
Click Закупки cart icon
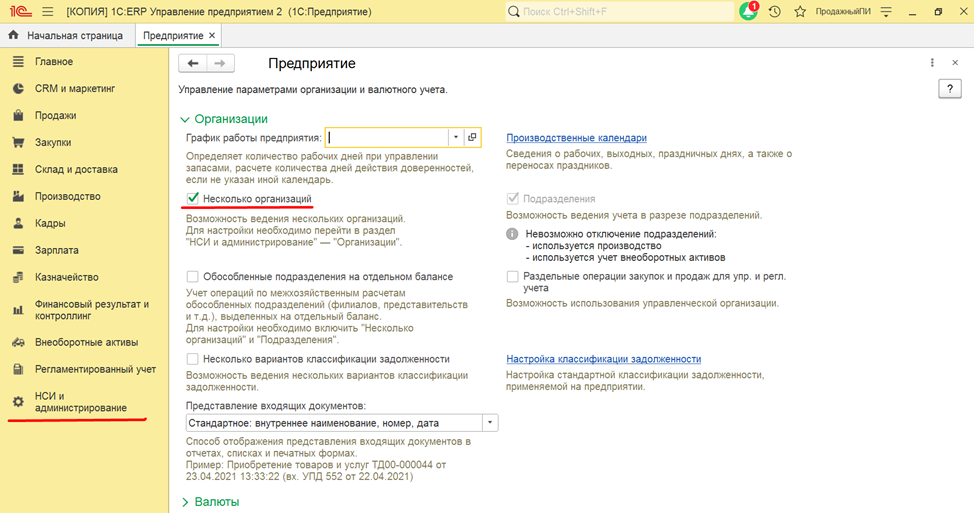18,142
